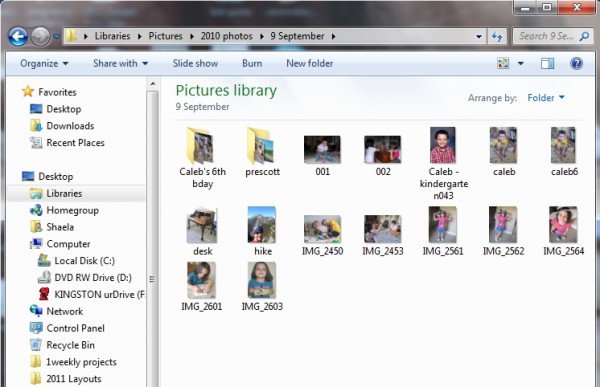Toggle the Preview pane button
Image resolution: width=600 pixels, height=387 pixels.
point(547,64)
